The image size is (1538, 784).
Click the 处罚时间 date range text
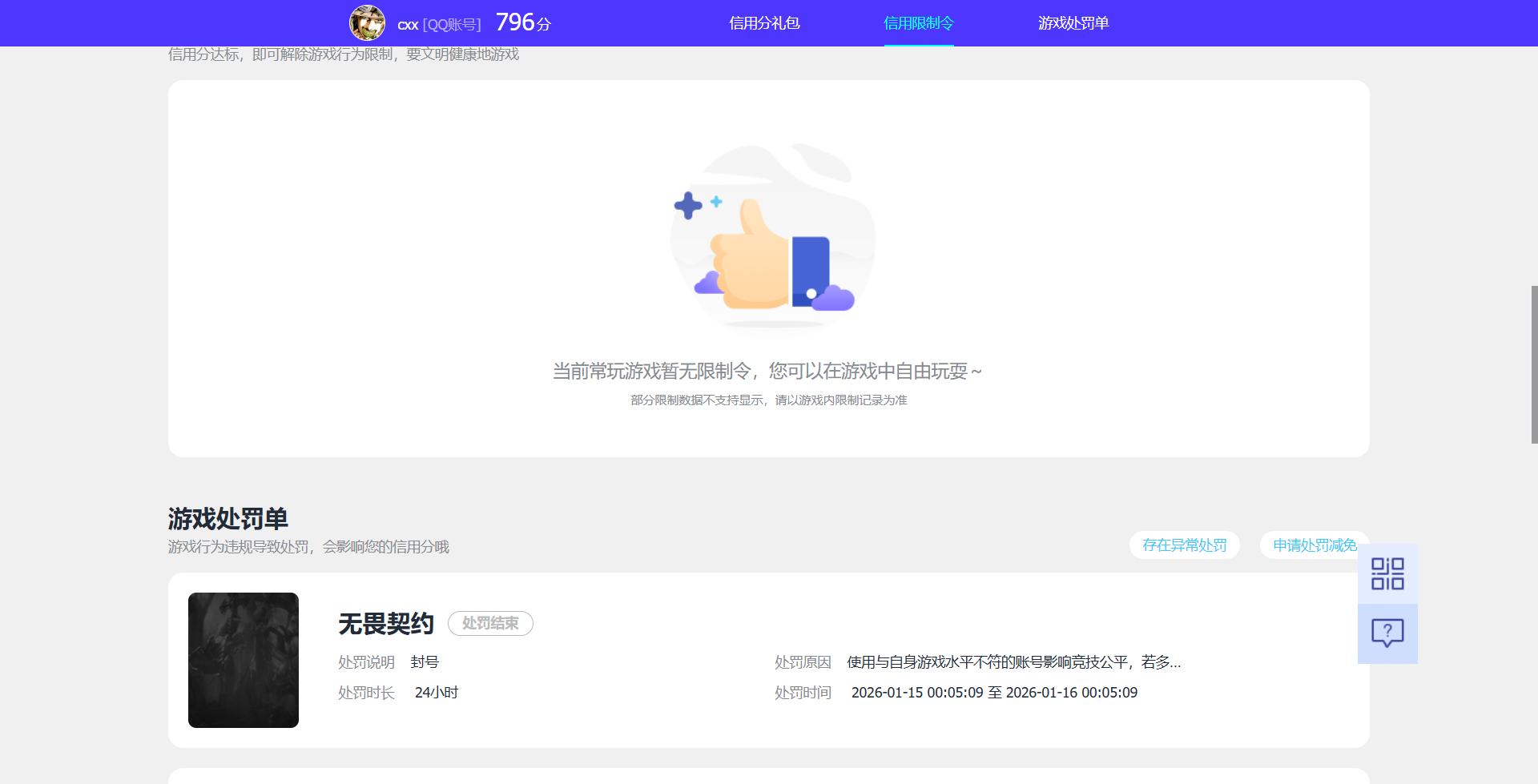coord(994,692)
